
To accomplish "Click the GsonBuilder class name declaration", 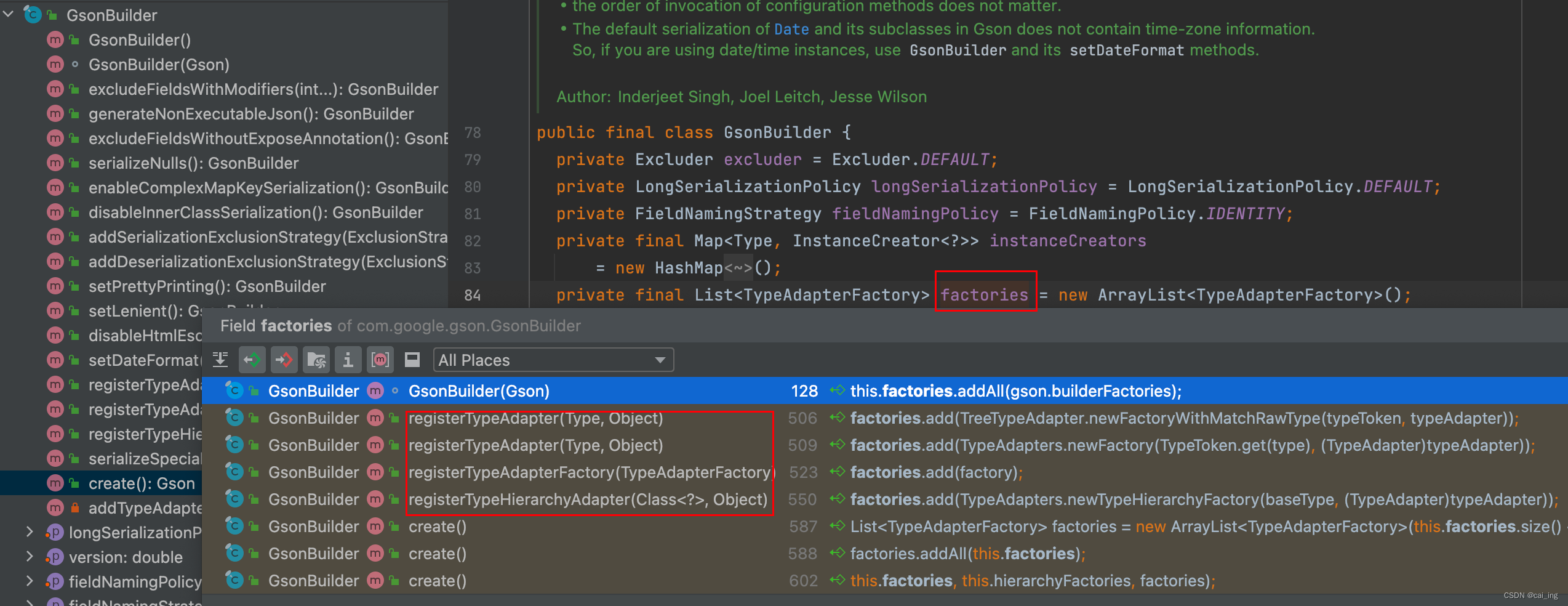I will (x=777, y=132).
